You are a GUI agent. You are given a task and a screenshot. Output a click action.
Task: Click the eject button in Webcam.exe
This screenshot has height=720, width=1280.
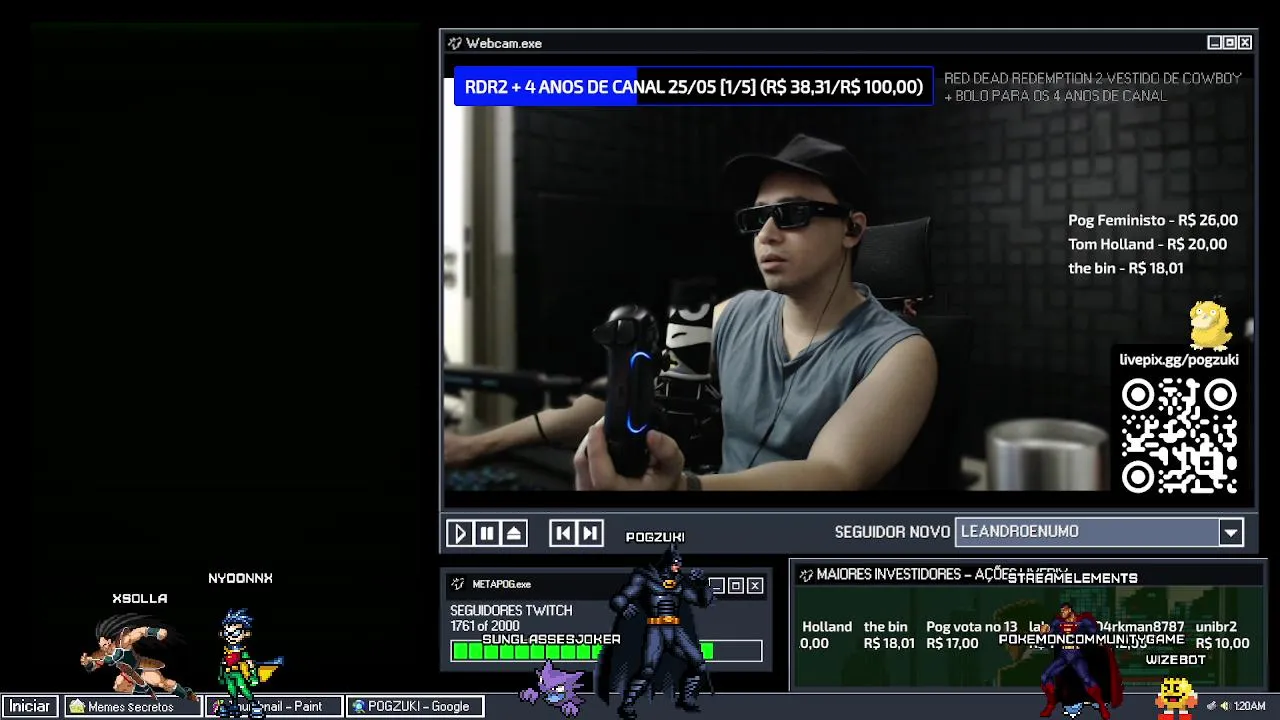click(x=514, y=533)
